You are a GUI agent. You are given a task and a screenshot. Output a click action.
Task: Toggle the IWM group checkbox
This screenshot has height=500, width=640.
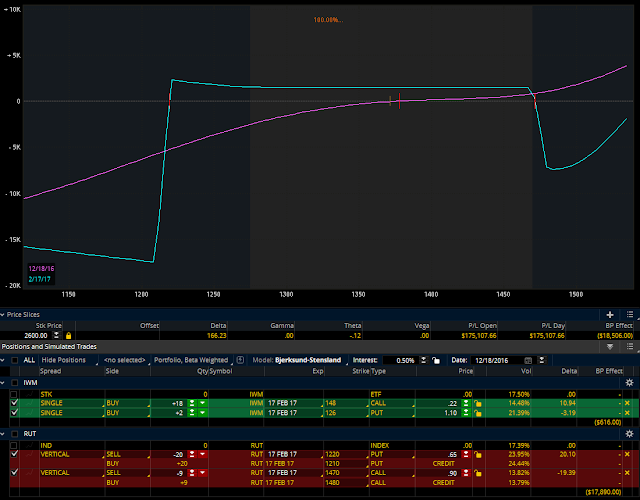click(x=15, y=383)
